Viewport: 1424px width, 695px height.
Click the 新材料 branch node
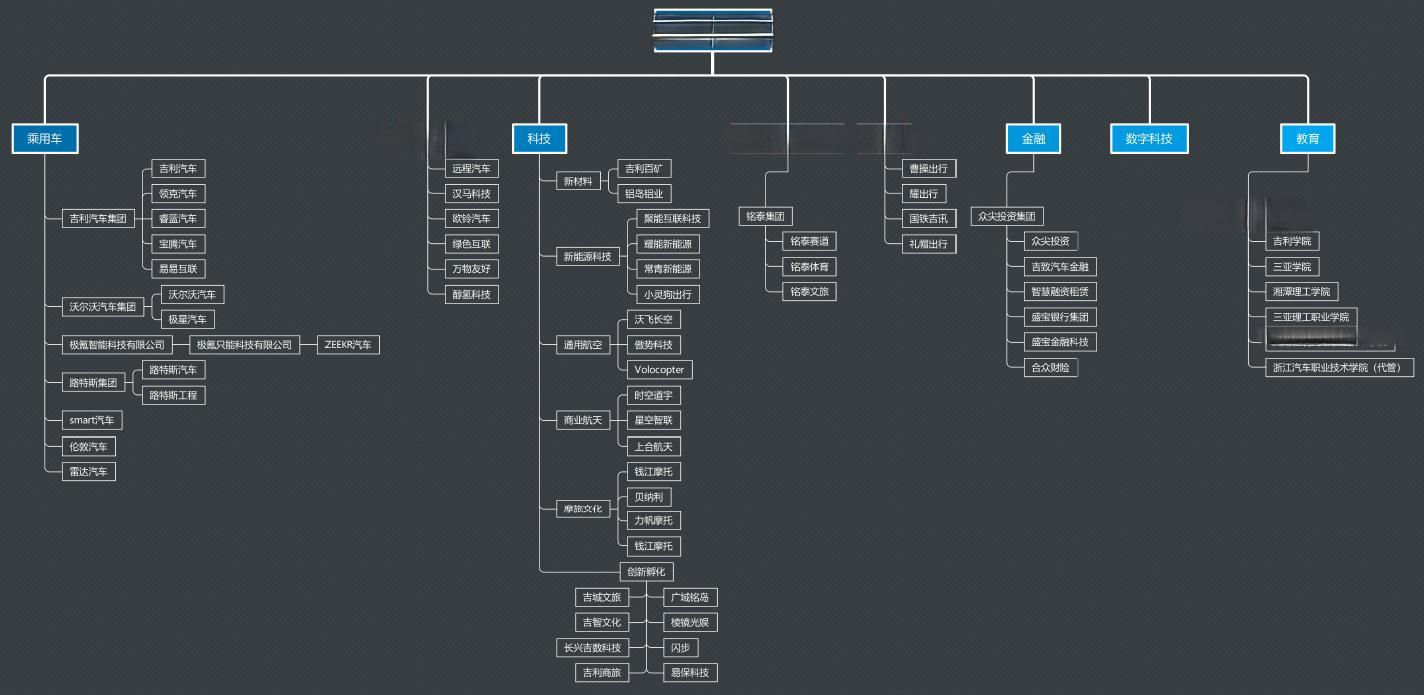(578, 181)
